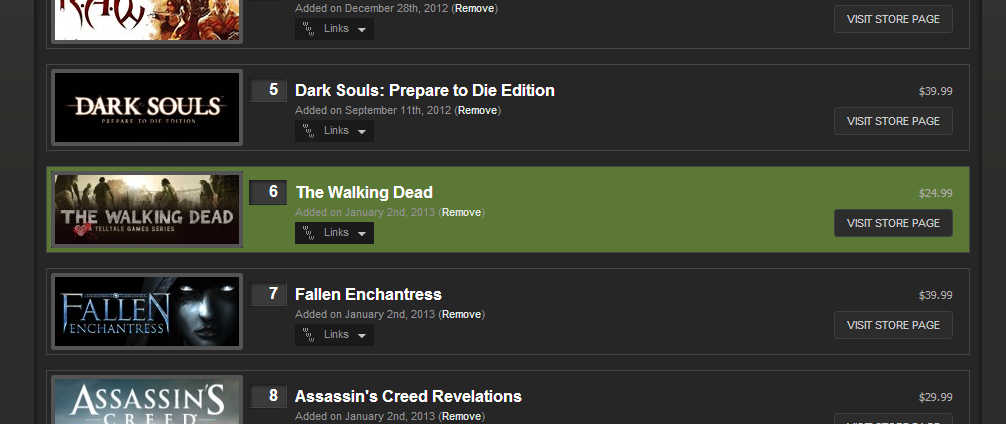Remove Dark Souls from wishlist
Image resolution: width=1006 pixels, height=424 pixels.
[x=477, y=110]
